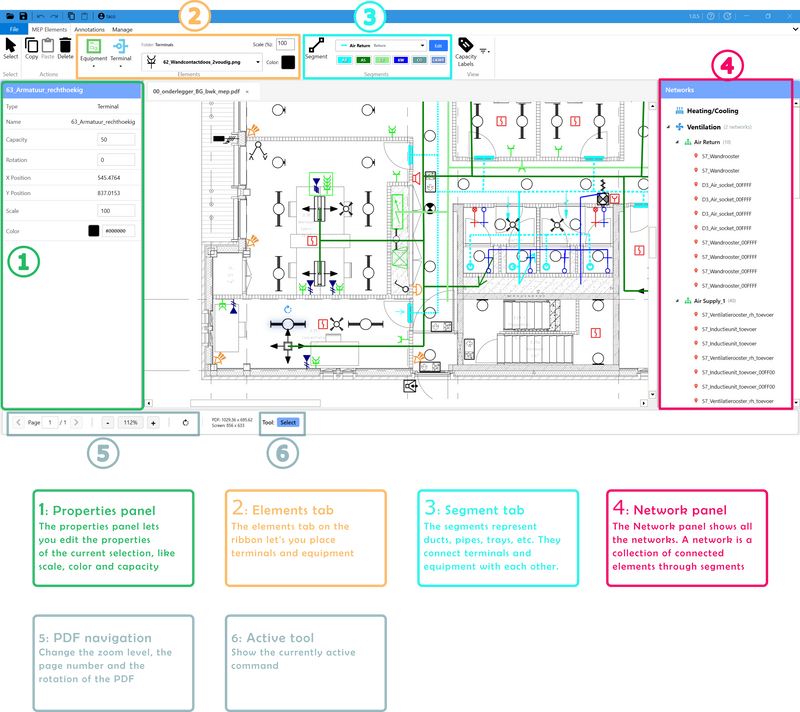Viewport: 800px width, 712px height.
Task: Open the help question mark icon
Action: 710,16
